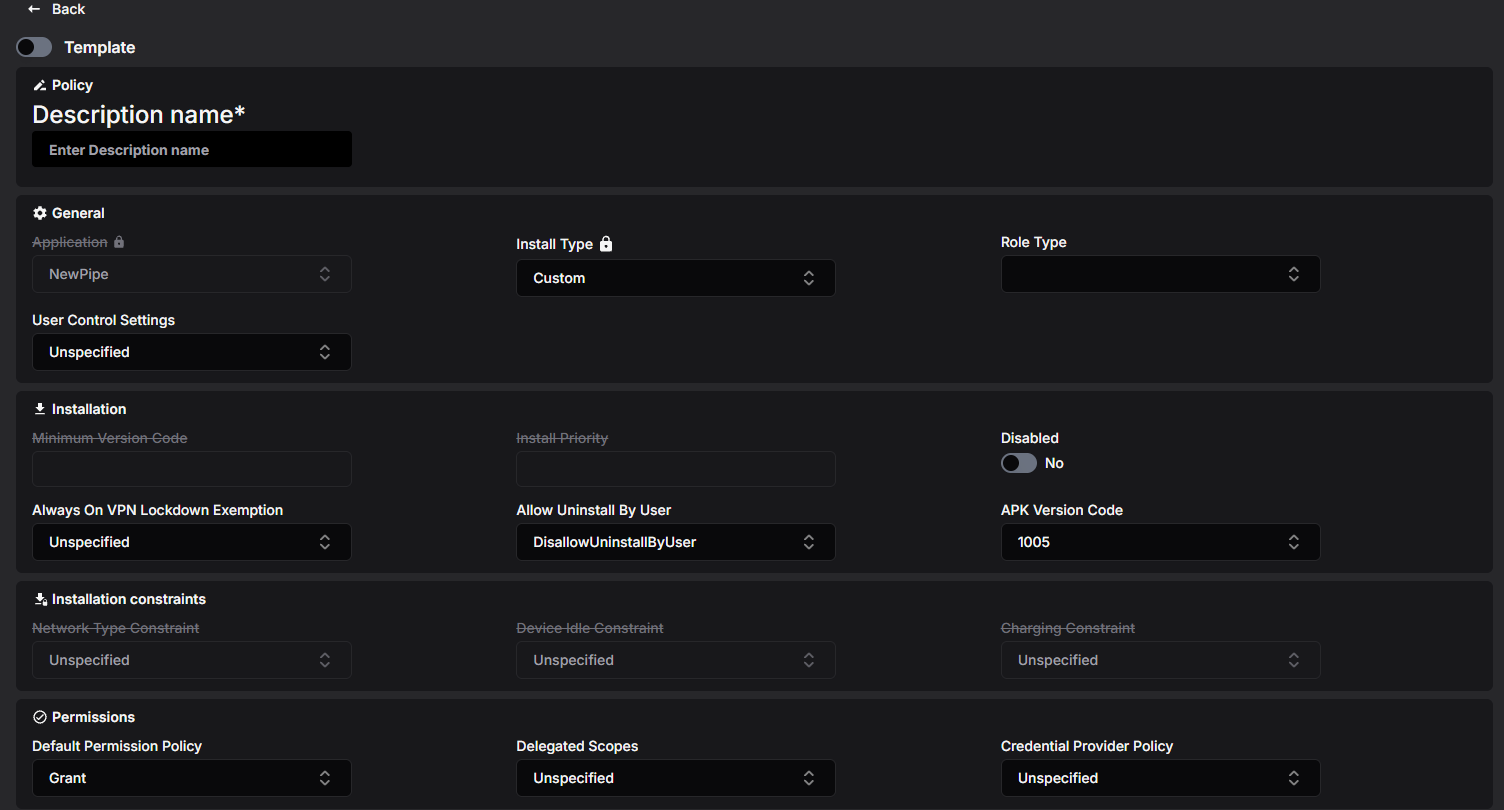Click the lock icon beside Install Type
Screen dimensions: 1504x810
pyautogui.click(x=605, y=244)
